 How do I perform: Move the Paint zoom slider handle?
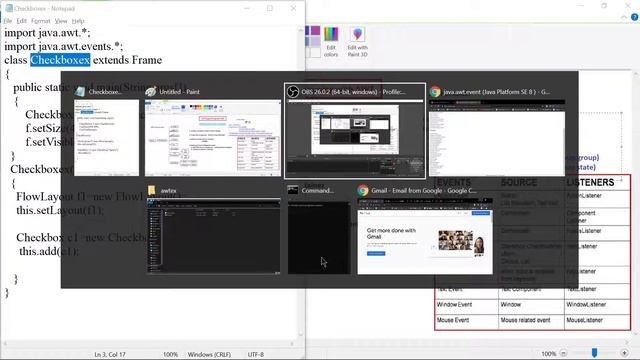tap(594, 353)
